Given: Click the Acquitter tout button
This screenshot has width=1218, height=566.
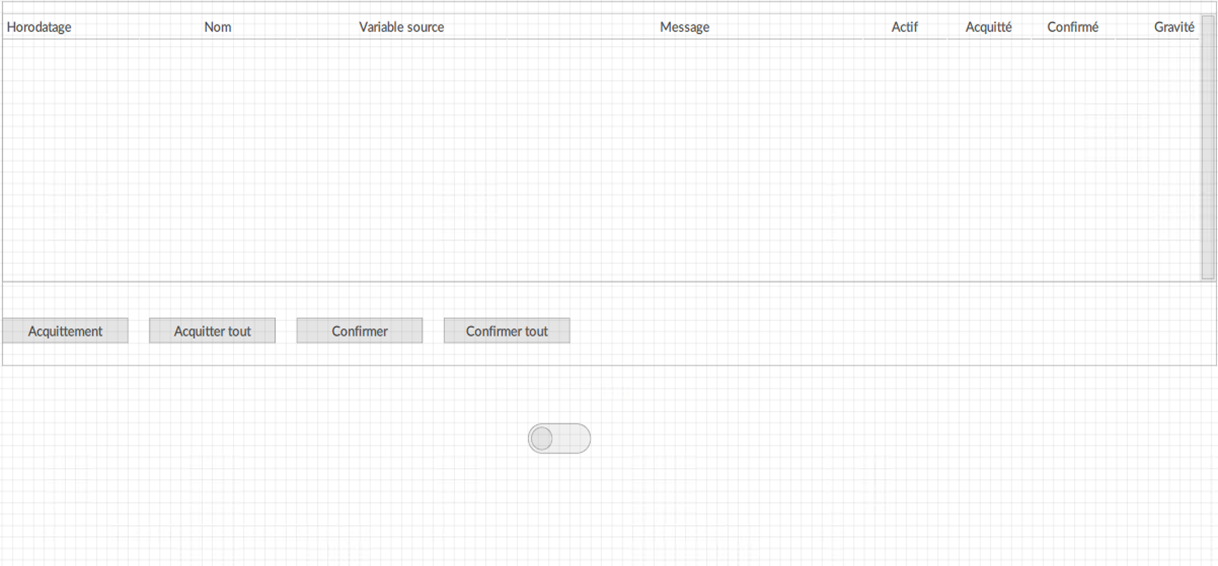Looking at the screenshot, I should click(212, 331).
